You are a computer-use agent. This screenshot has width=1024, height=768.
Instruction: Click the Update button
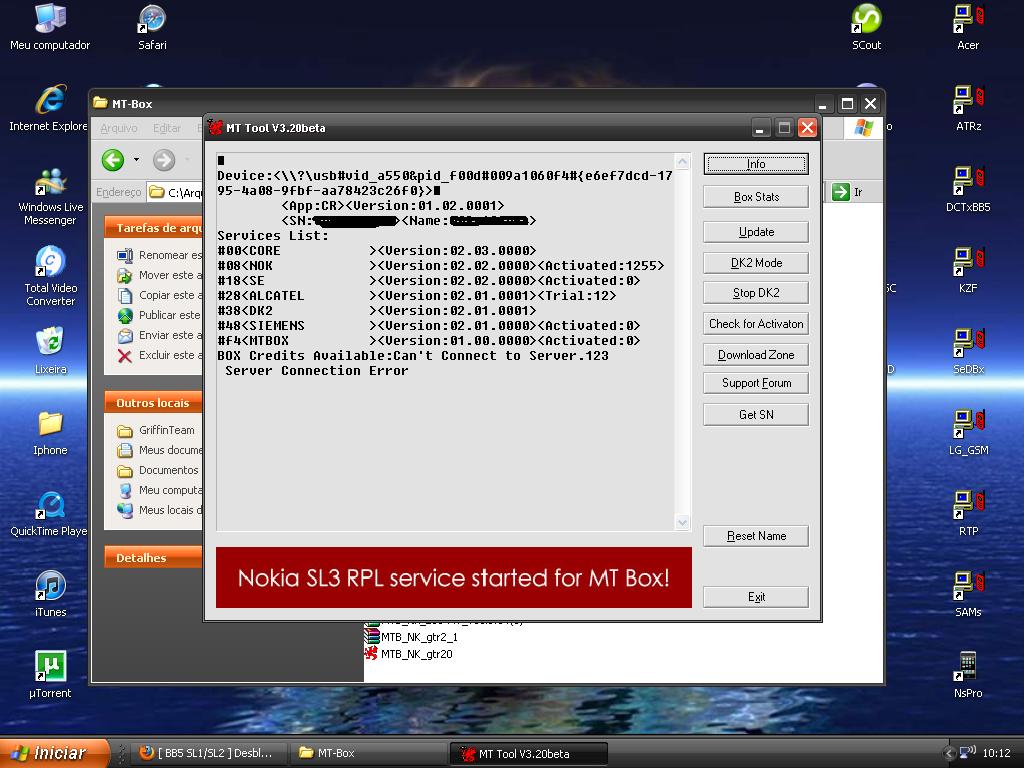pos(756,232)
